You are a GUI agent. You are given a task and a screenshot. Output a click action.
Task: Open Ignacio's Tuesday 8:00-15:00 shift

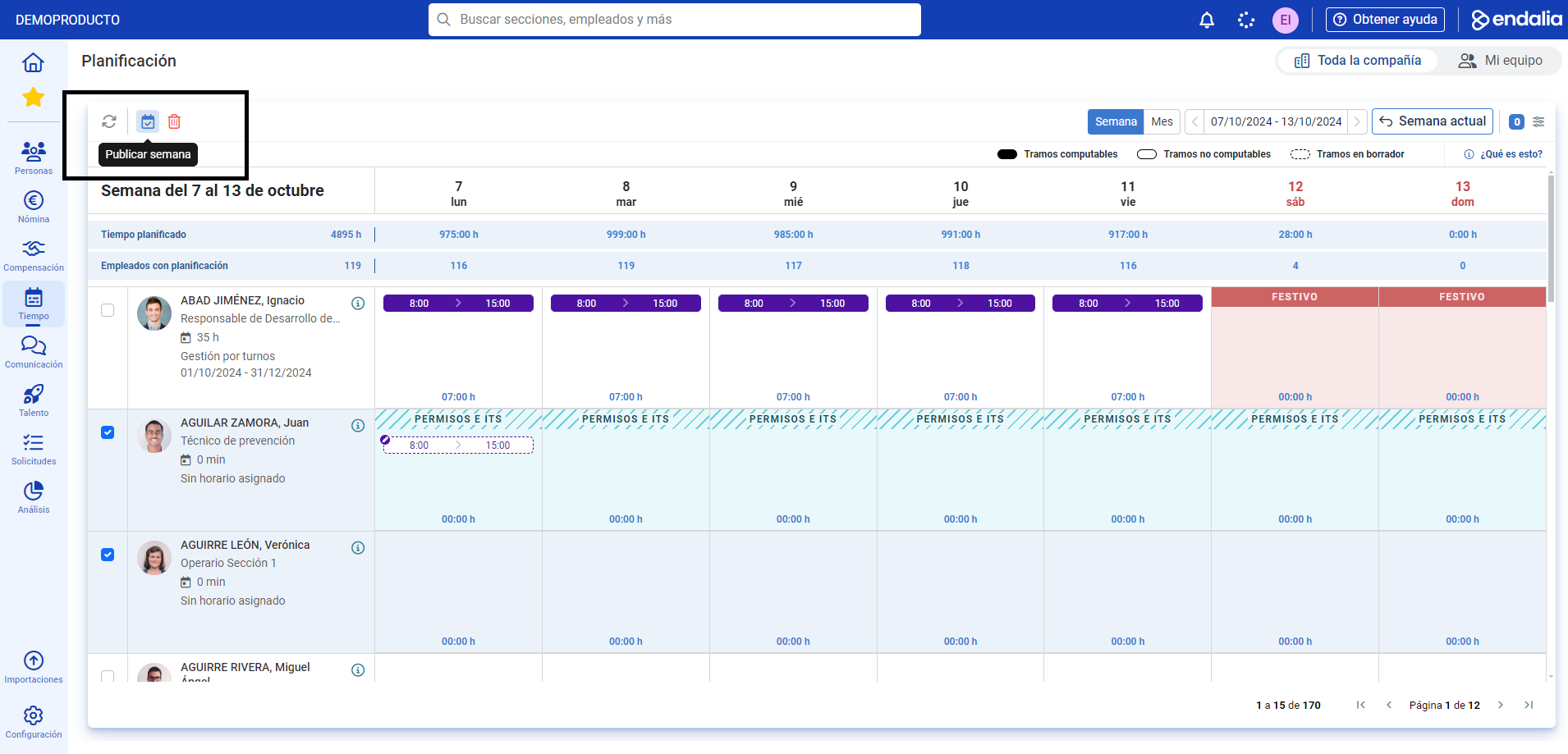pyautogui.click(x=626, y=304)
